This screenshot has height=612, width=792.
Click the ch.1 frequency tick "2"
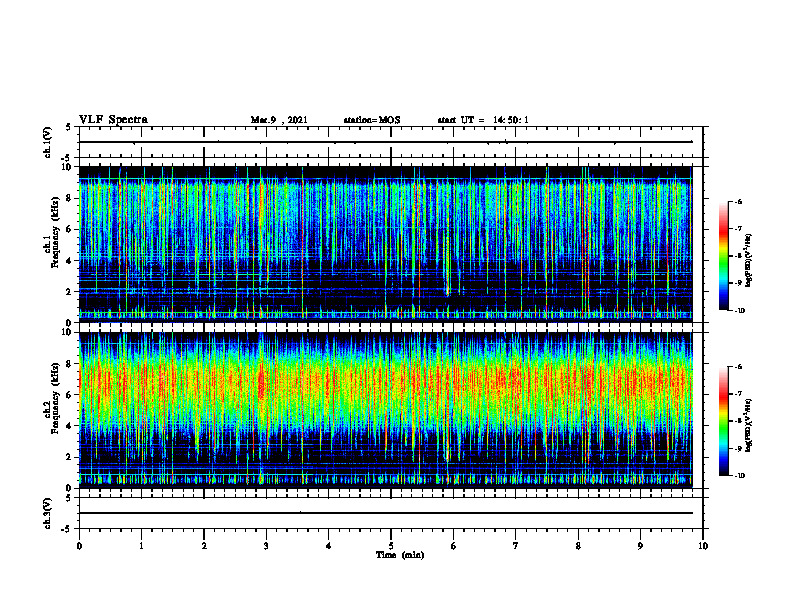coord(70,292)
